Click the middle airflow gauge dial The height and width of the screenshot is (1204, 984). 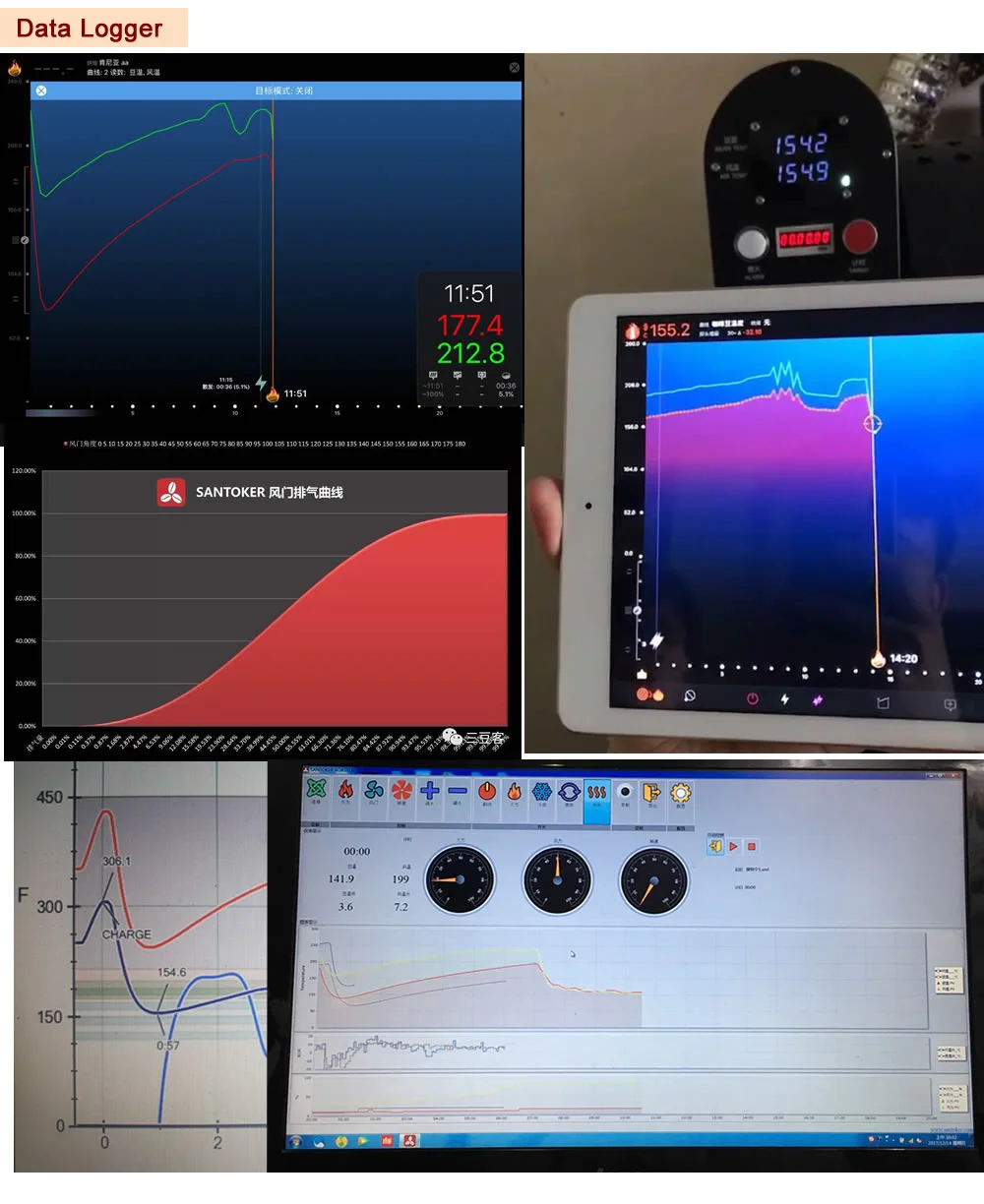(x=557, y=879)
